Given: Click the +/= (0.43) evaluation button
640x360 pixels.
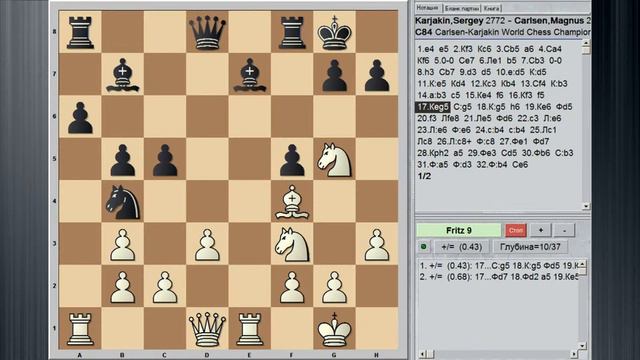Looking at the screenshot, I should 461,247.
